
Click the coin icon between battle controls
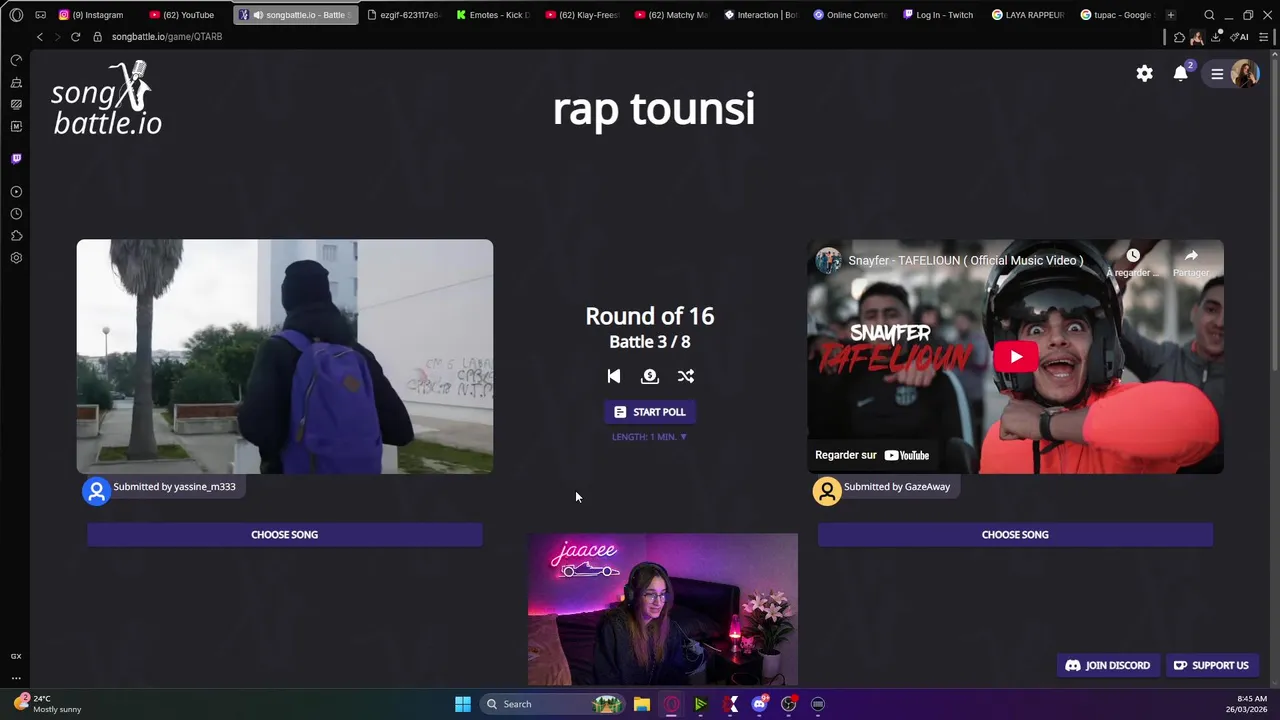650,376
